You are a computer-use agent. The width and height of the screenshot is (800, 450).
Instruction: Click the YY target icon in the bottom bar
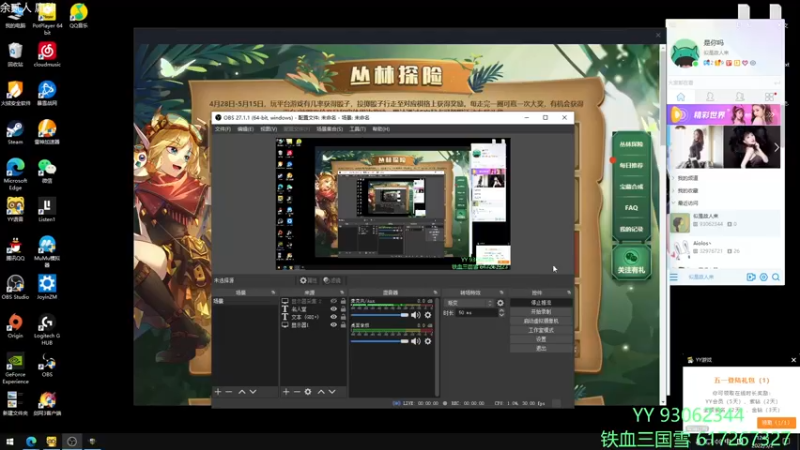pyautogui.click(x=763, y=277)
